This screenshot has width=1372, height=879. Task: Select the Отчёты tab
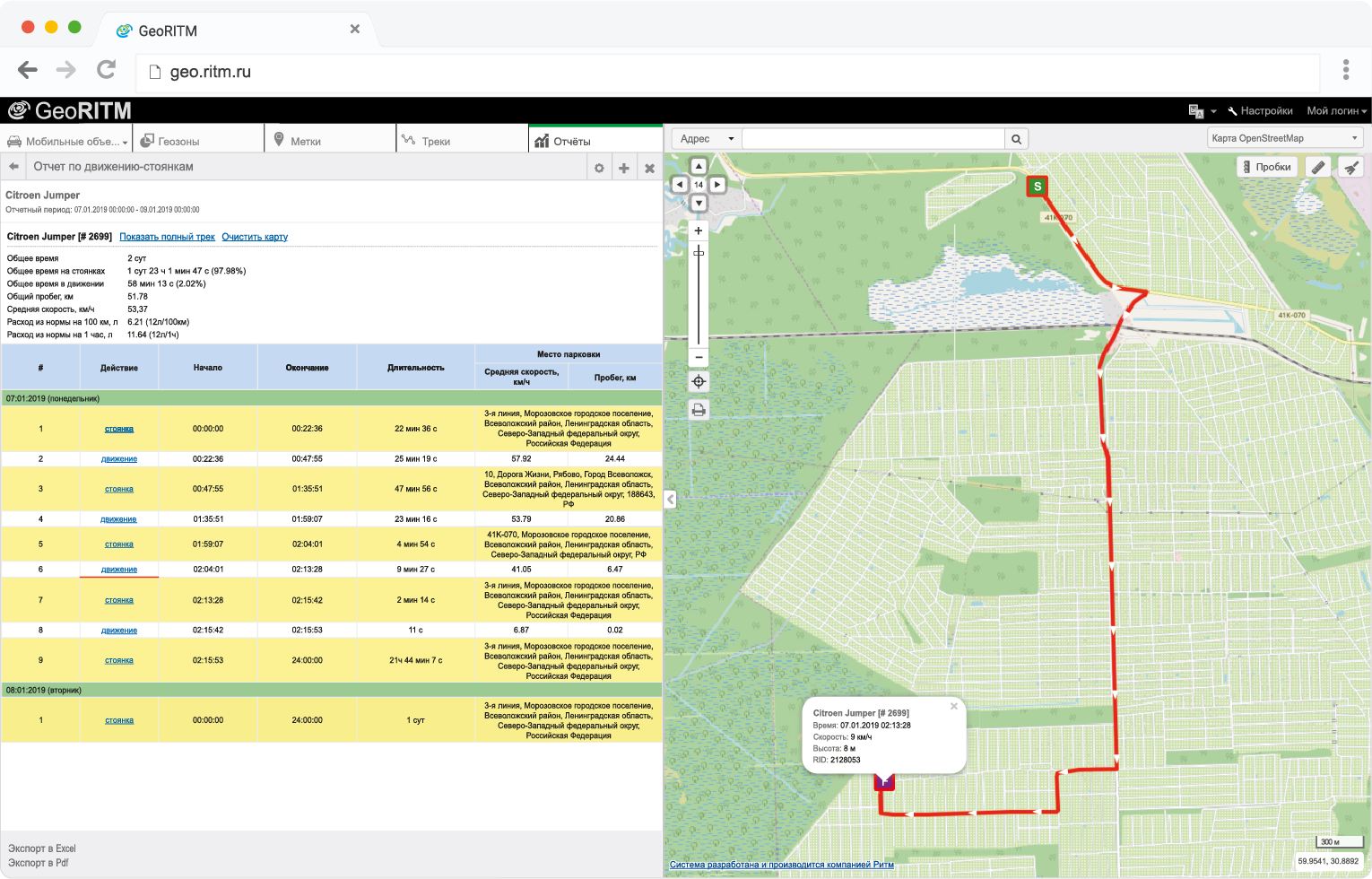pos(595,141)
